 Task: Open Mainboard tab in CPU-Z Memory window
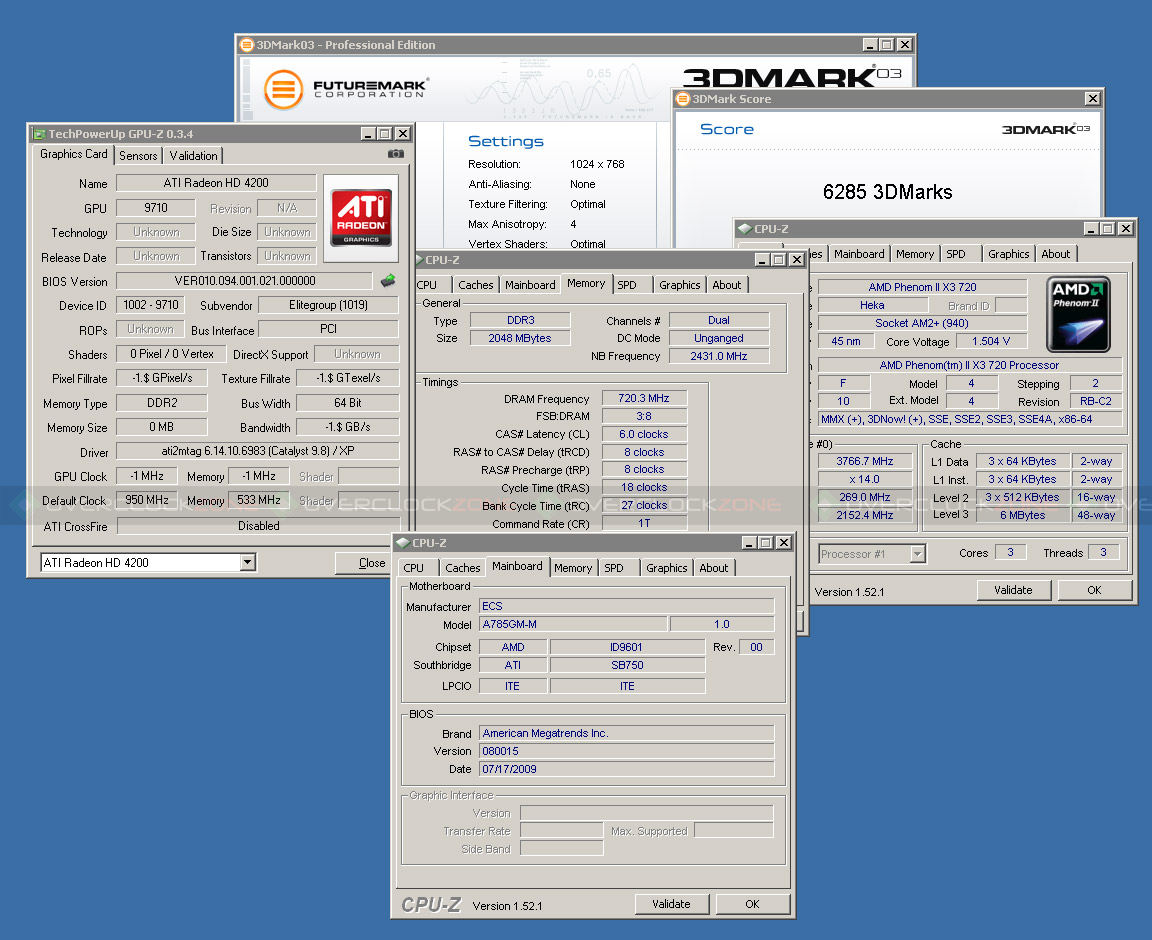point(530,285)
